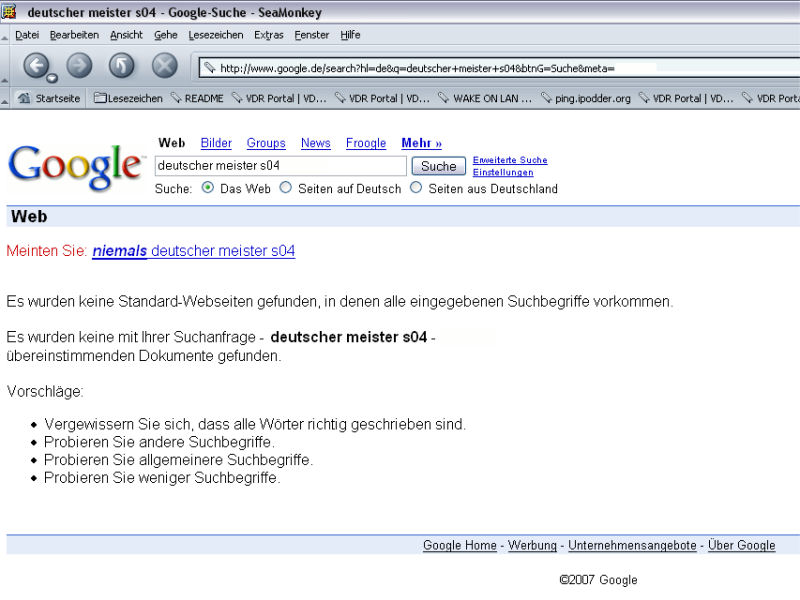
Task: Open the Lesezeichen menu
Action: (x=215, y=34)
